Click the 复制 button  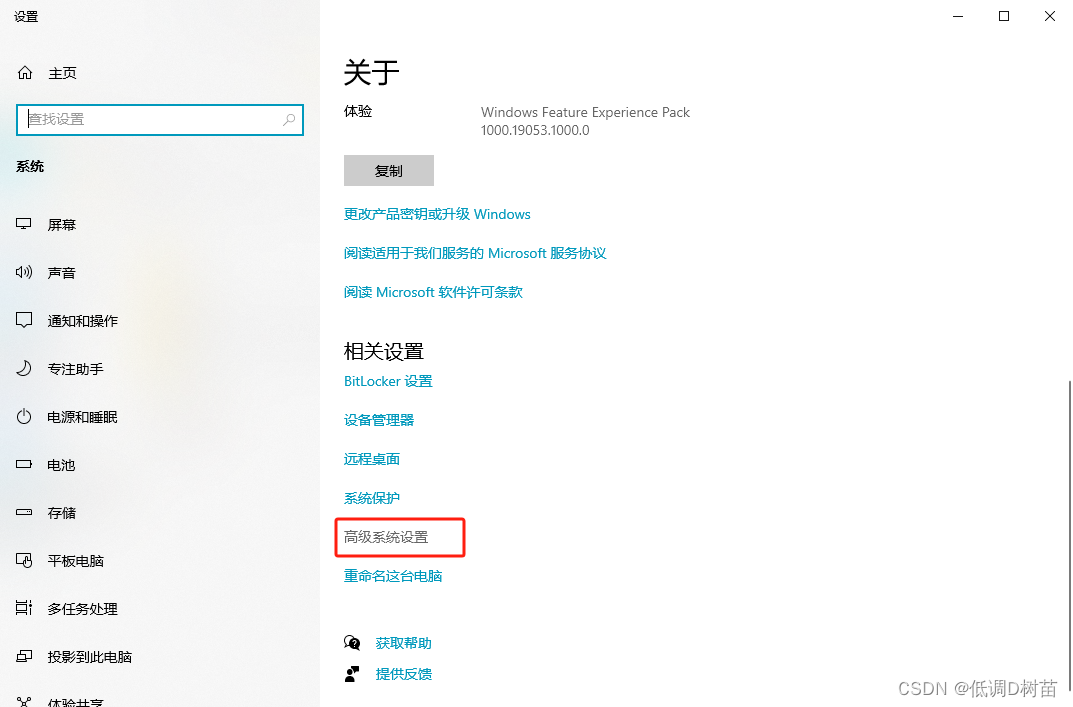point(389,170)
